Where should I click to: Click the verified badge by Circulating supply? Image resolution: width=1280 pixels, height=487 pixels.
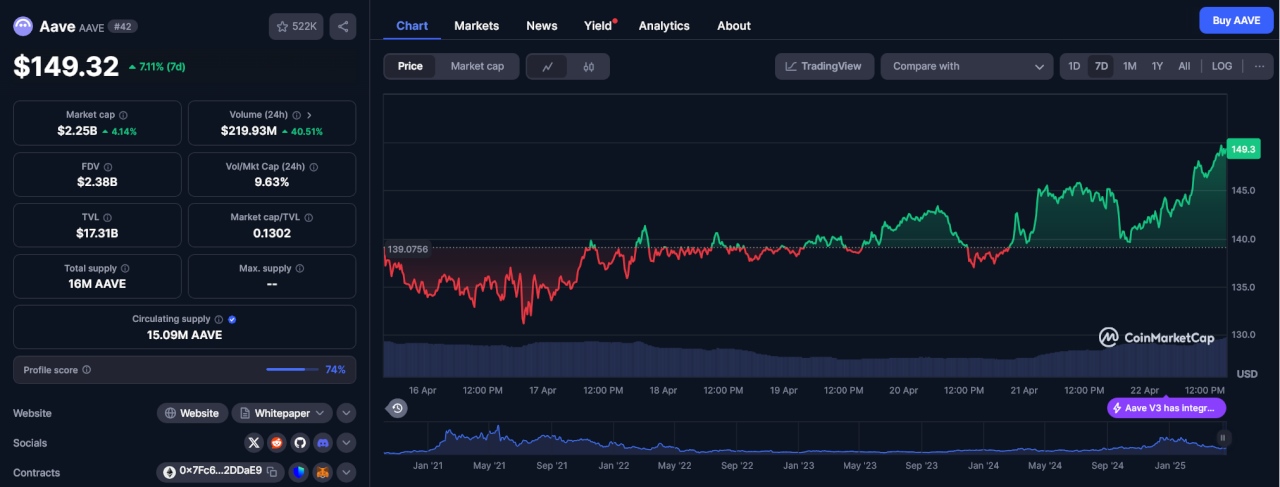pyautogui.click(x=232, y=319)
